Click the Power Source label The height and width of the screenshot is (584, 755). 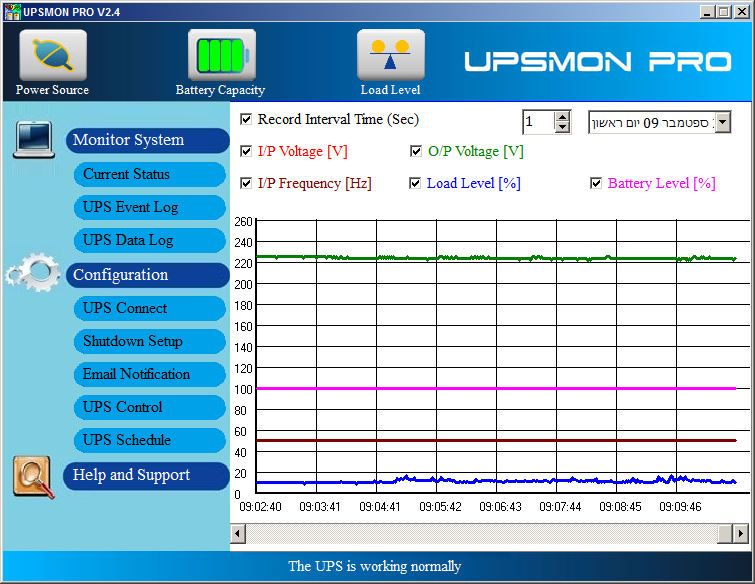tap(52, 90)
